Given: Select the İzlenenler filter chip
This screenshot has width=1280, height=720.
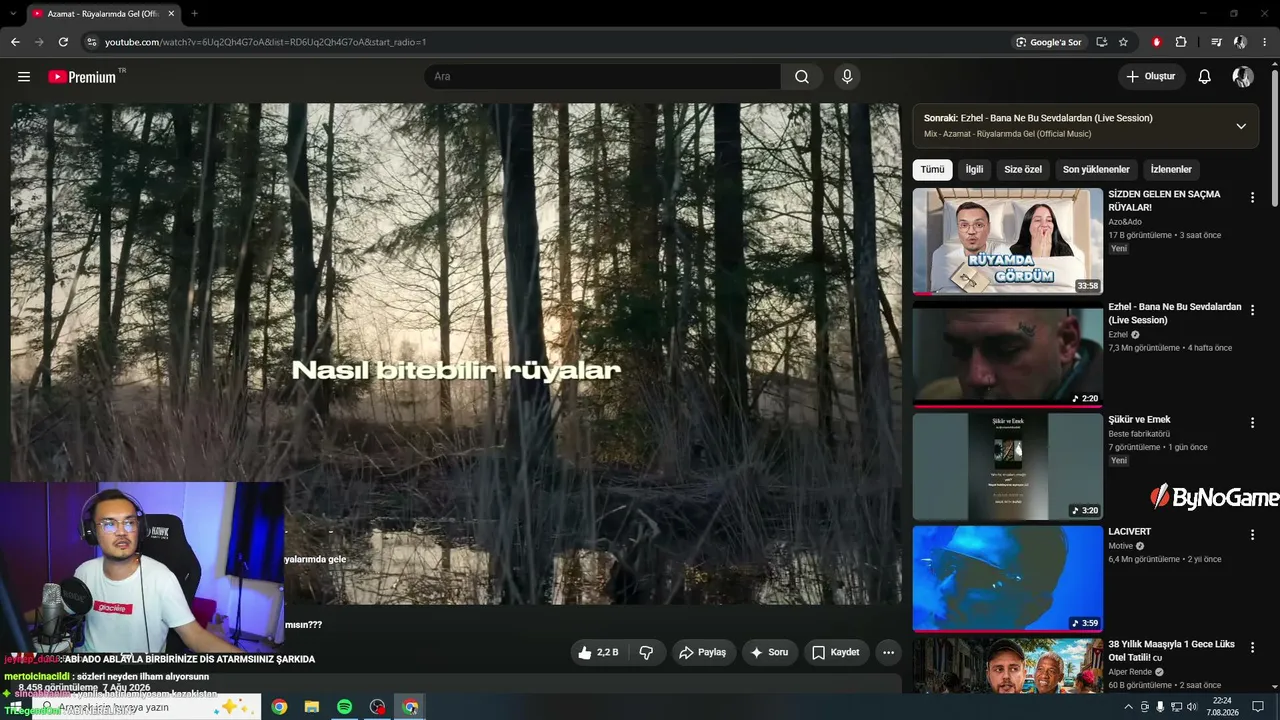Looking at the screenshot, I should [1171, 170].
